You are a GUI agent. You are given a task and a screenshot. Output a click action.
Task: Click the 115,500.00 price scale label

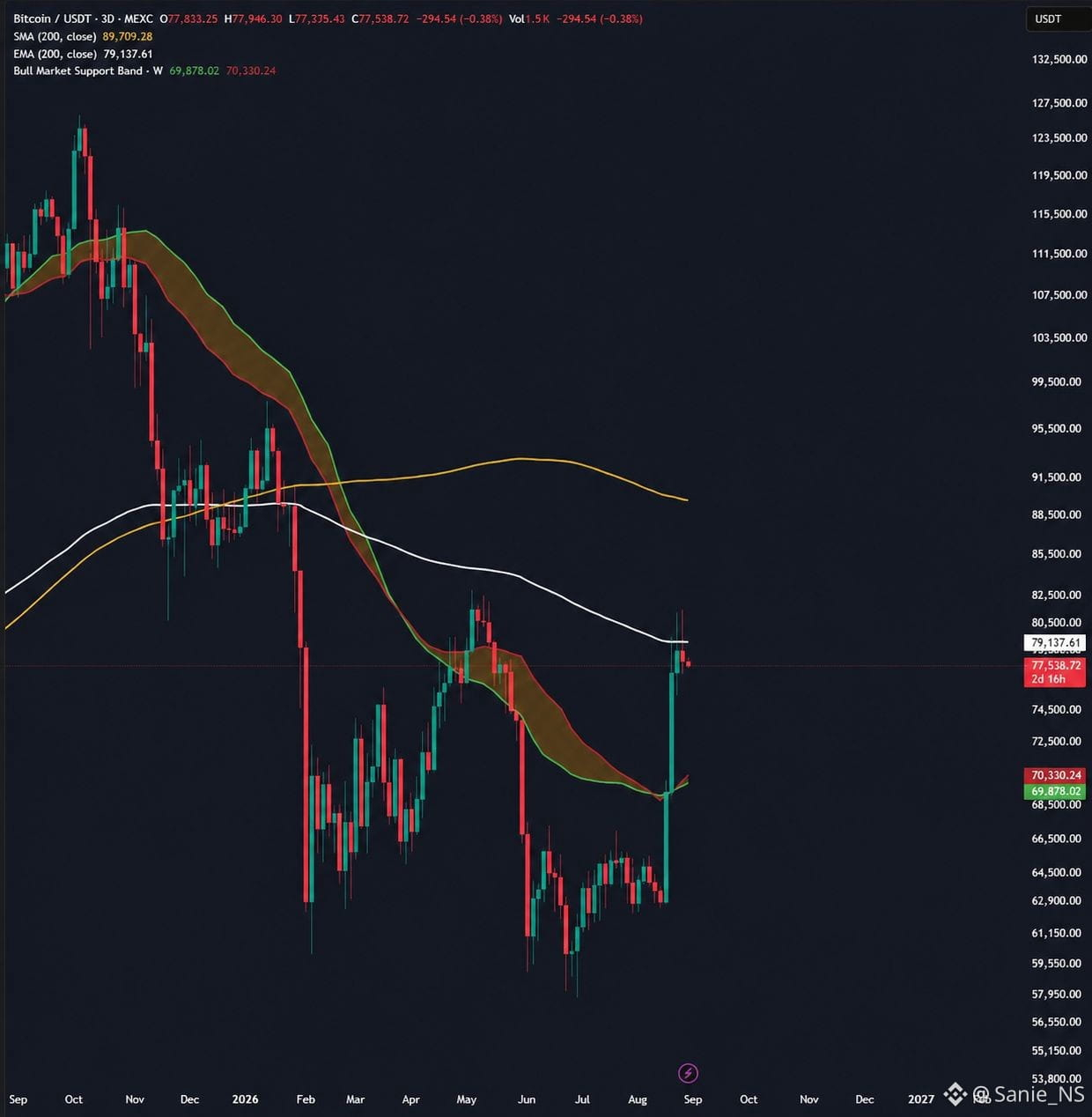1059,213
